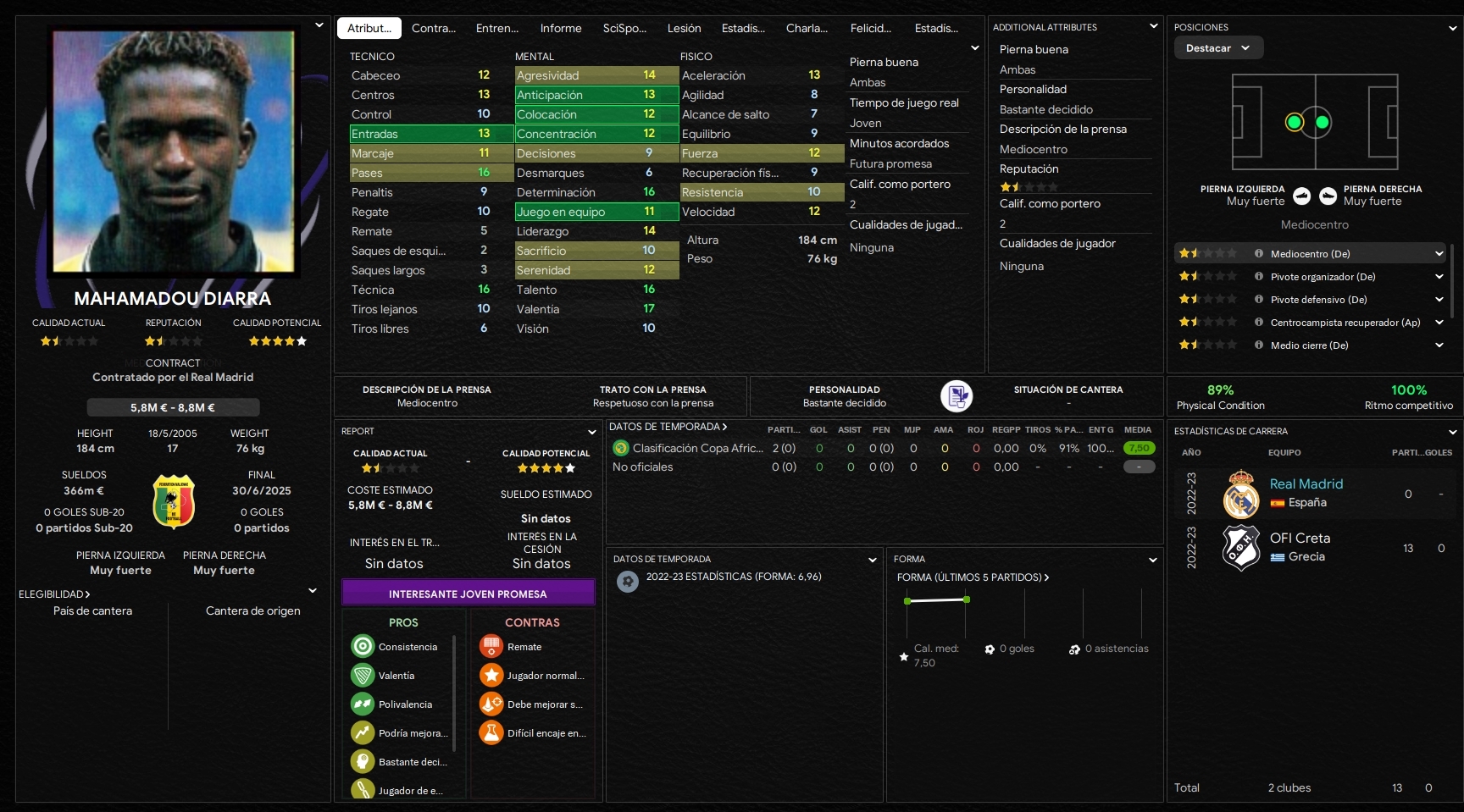Open the Datos de Temporada link
1464x812 pixels.
click(668, 427)
